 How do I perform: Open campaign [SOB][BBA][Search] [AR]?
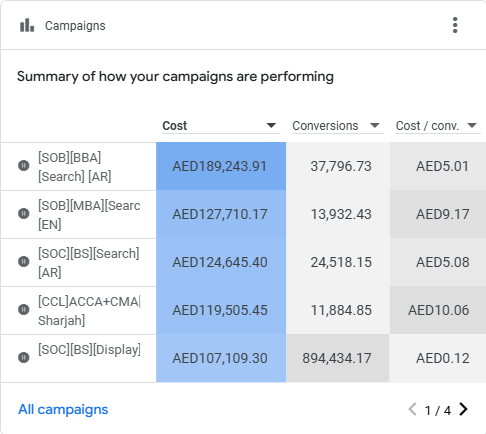click(x=75, y=167)
